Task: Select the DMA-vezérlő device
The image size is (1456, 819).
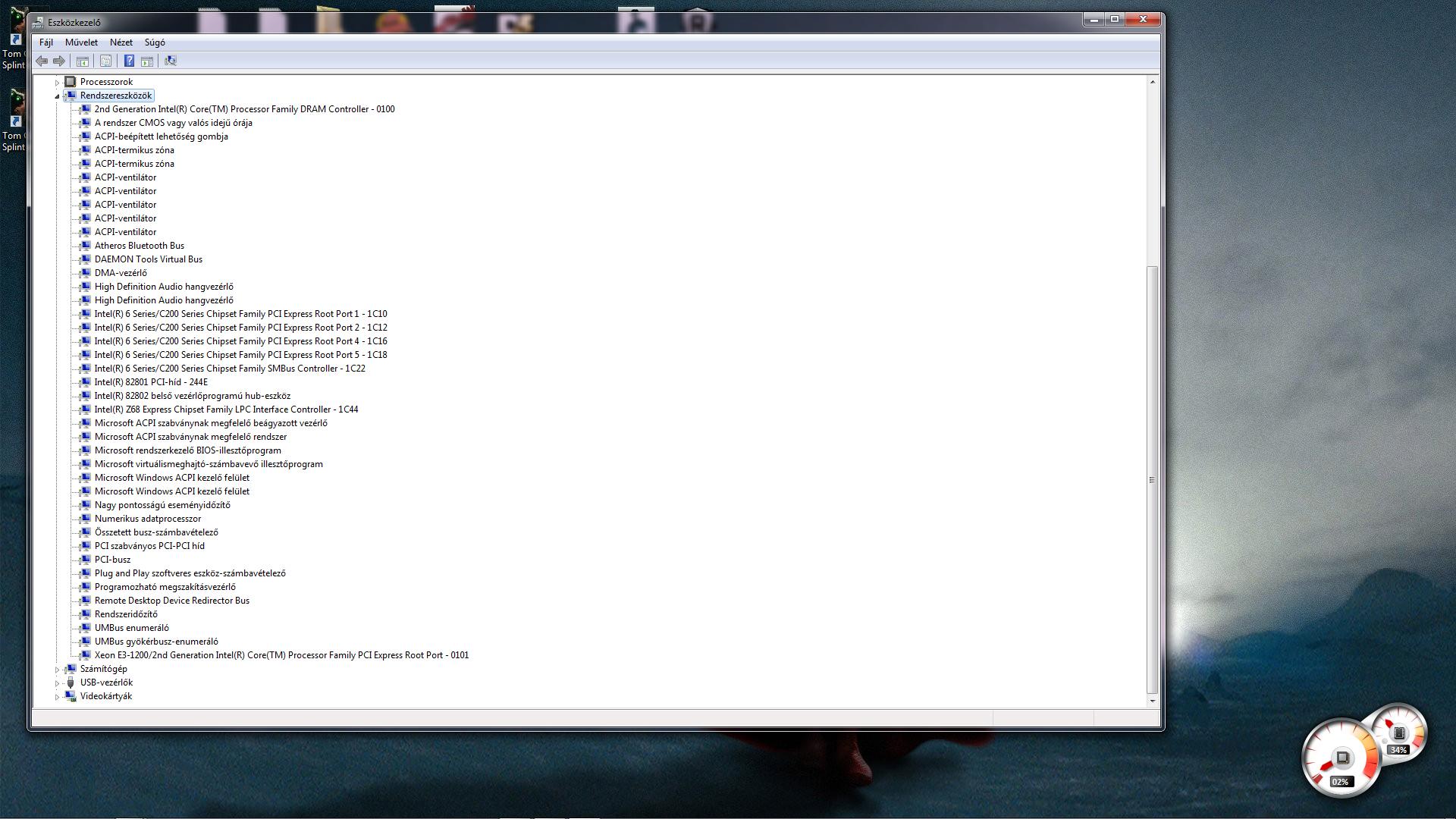Action: tap(121, 273)
